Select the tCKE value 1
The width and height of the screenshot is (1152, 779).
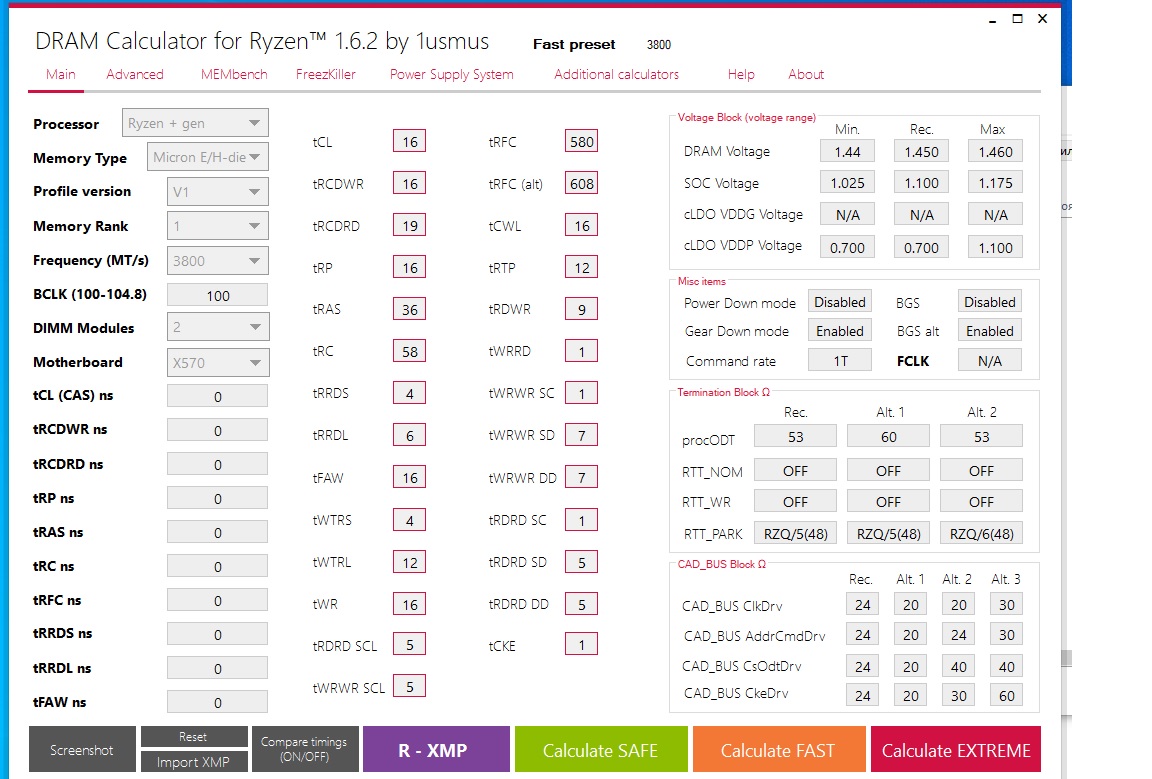coord(581,645)
